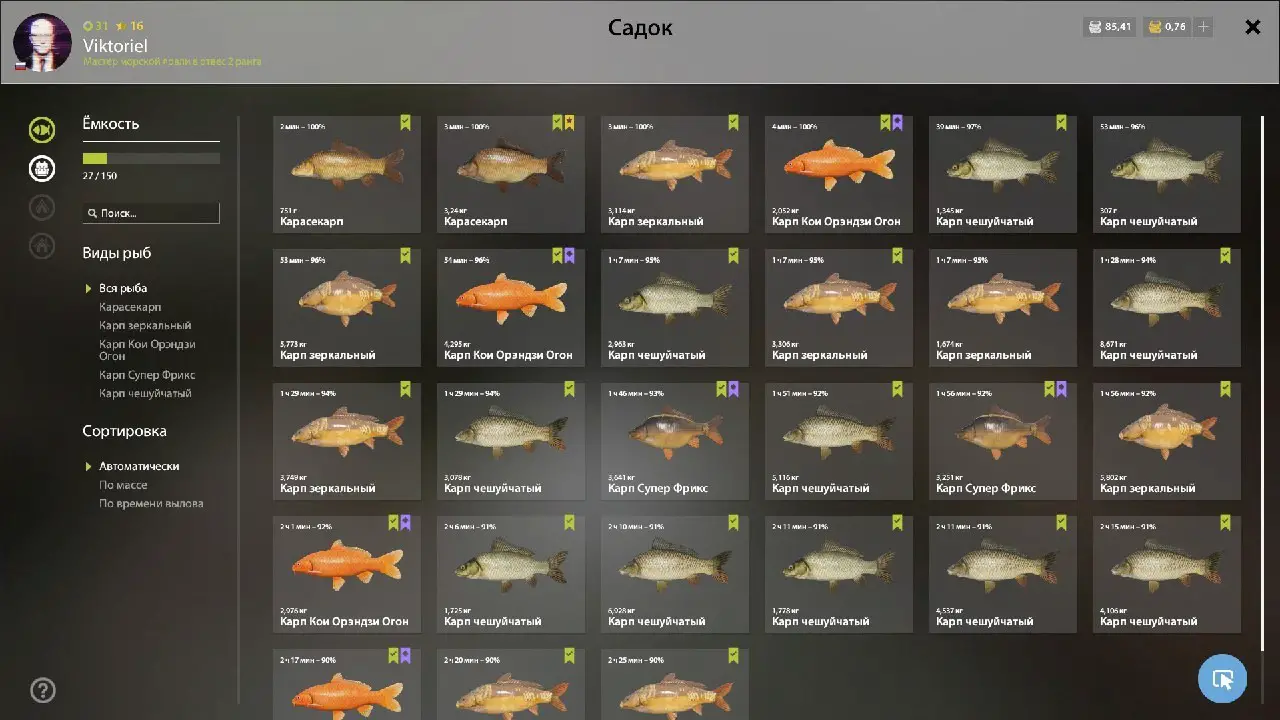
Task: Open the fish keepnet icon in sidebar
Action: 42,129
